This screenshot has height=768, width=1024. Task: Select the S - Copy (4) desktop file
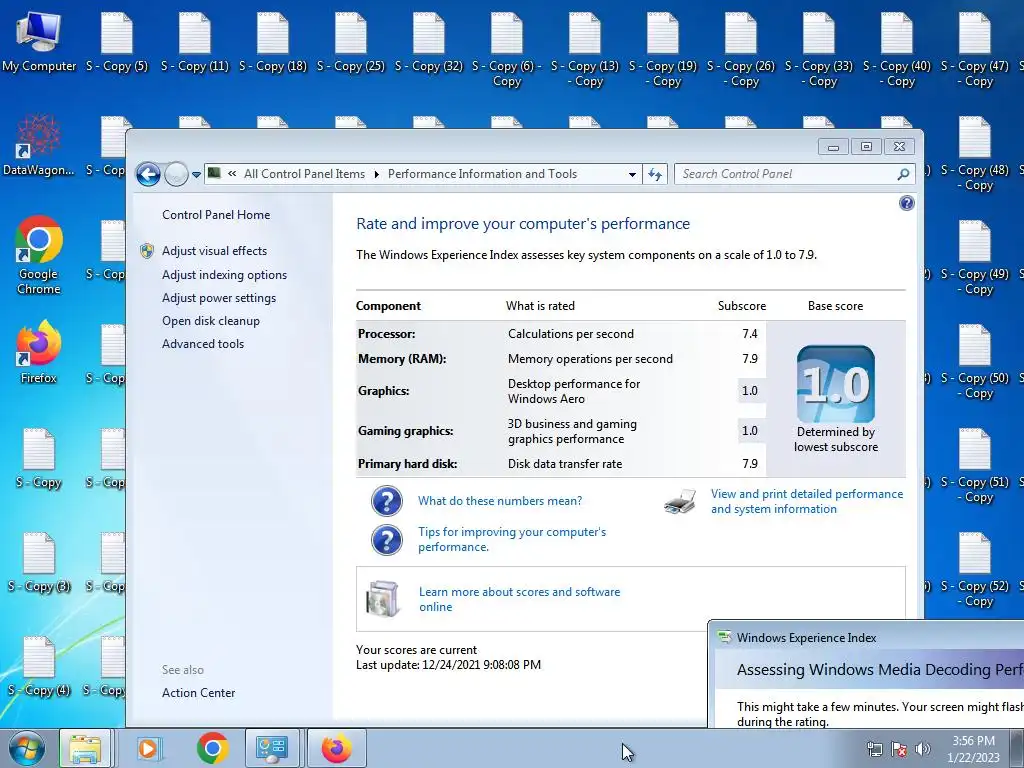click(x=39, y=667)
